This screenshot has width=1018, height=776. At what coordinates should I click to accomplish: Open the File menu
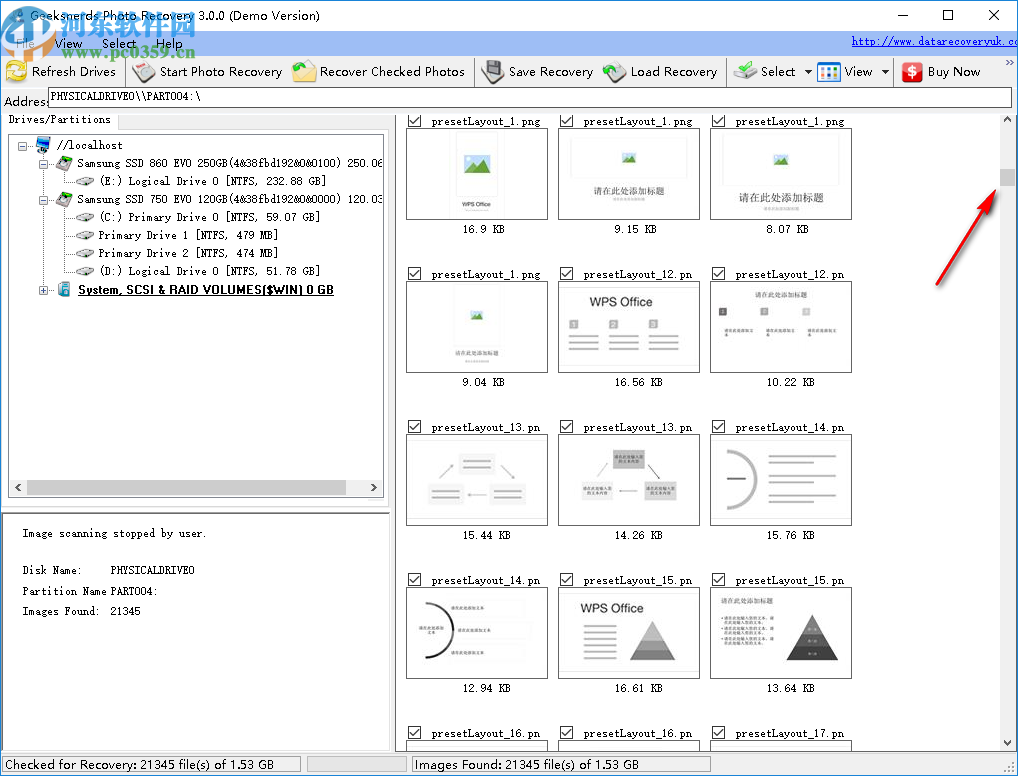coord(25,44)
